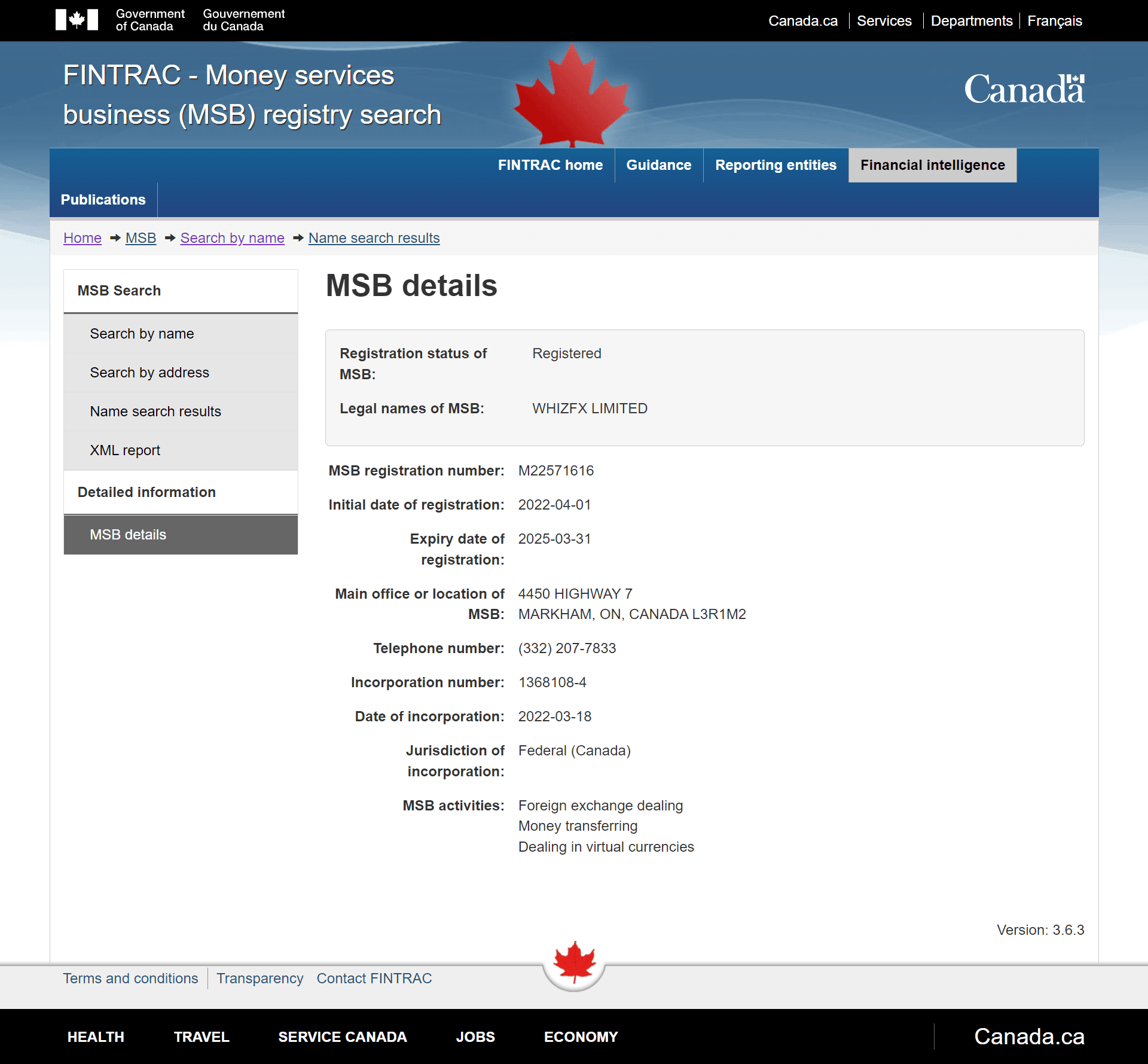The width and height of the screenshot is (1148, 1064).
Task: Open the Canada.ca link in top bar
Action: pyautogui.click(x=803, y=21)
